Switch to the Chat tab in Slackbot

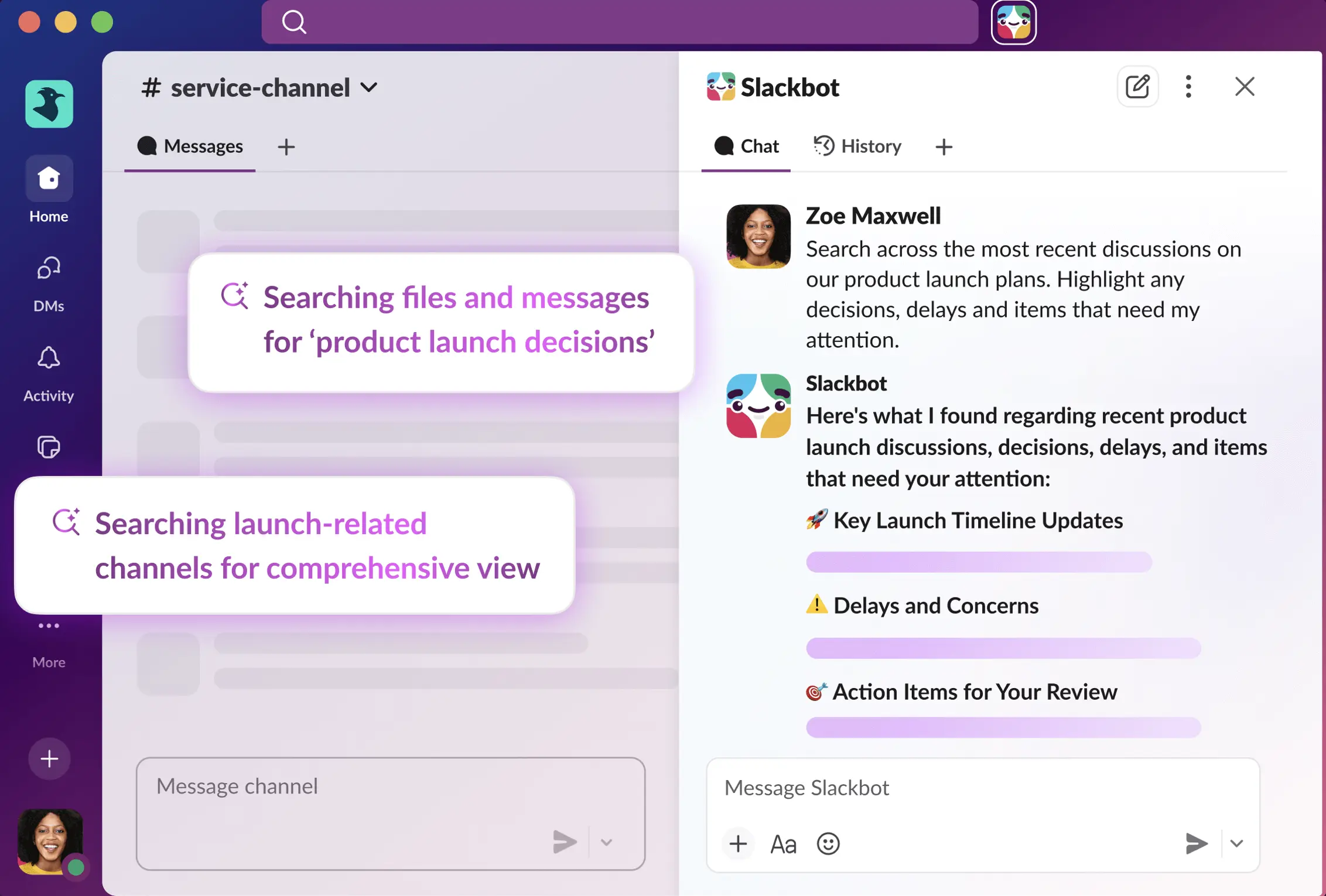tap(746, 146)
